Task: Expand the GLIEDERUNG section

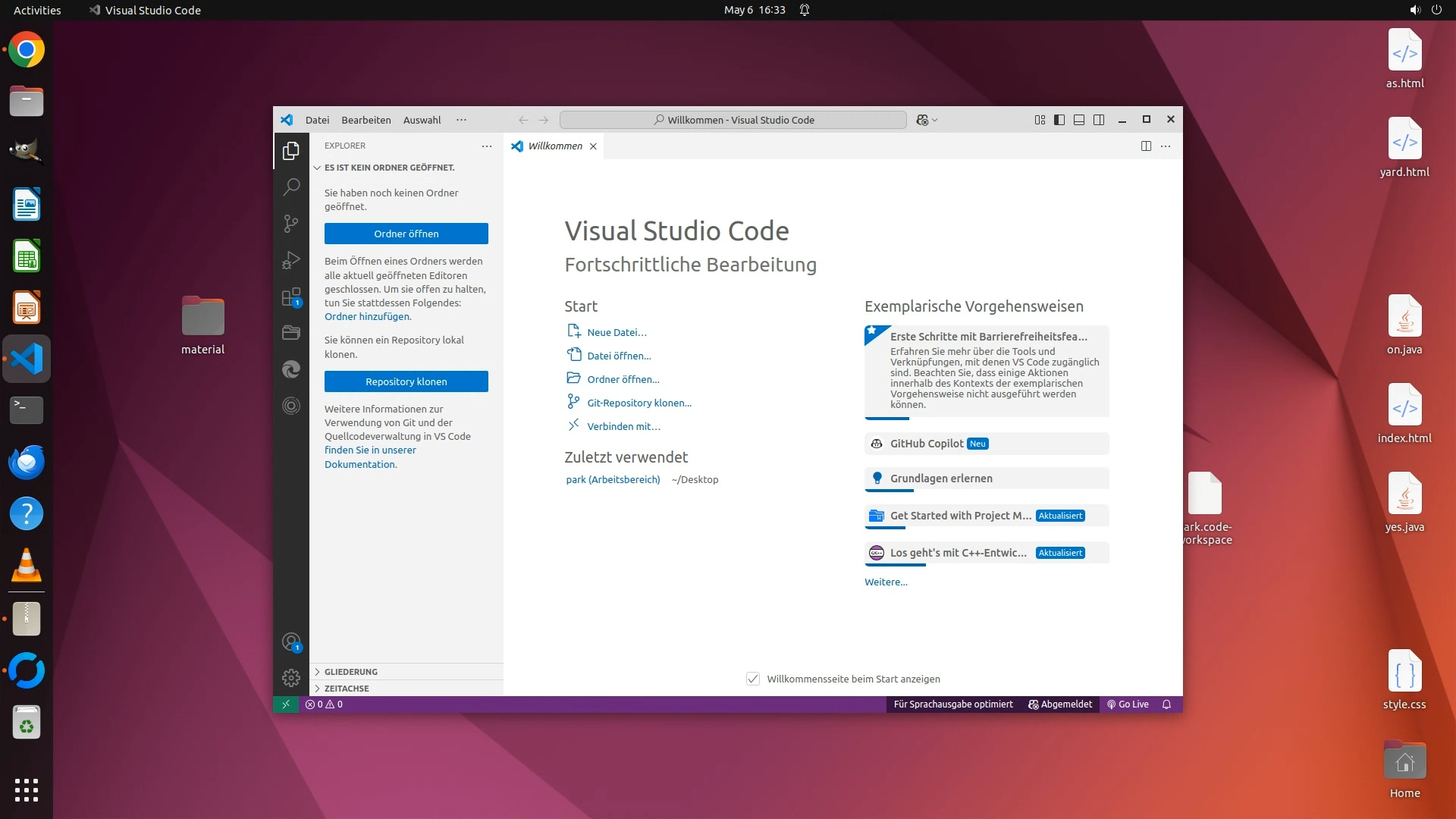Action: coord(350,671)
